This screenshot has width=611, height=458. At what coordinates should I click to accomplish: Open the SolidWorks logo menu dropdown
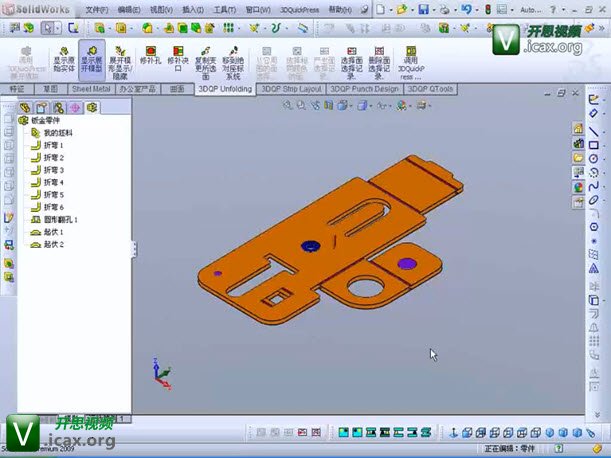(30, 9)
